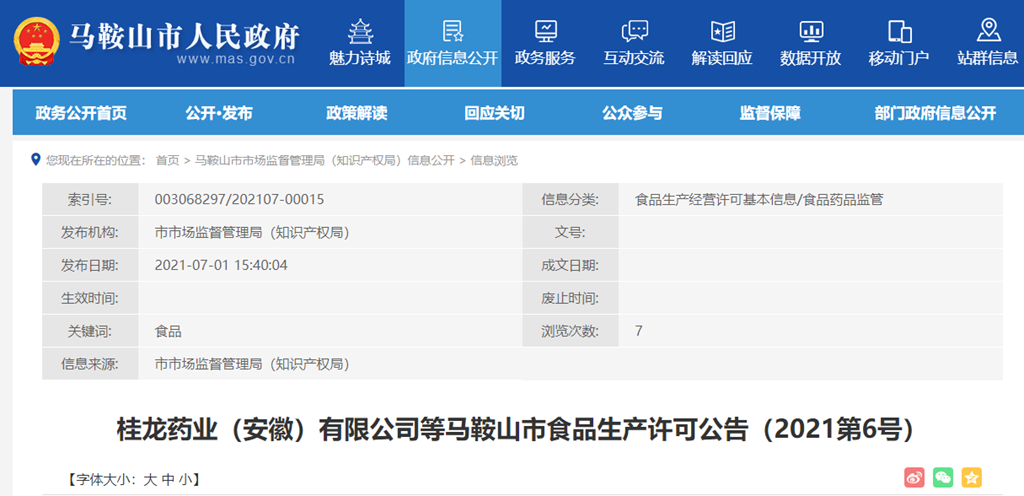Viewport: 1024px width, 496px height.
Task: Click the national emblem logo
Action: coord(36,42)
